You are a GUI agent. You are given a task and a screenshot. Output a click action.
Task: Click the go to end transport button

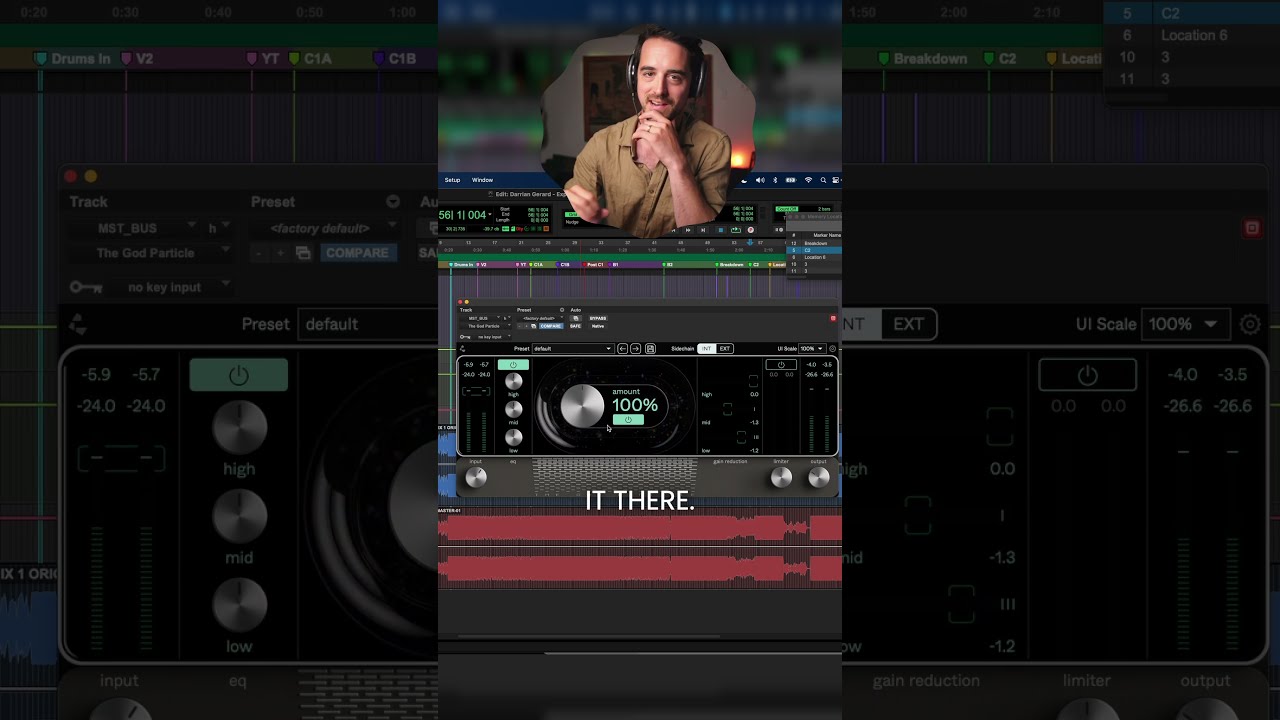[703, 229]
